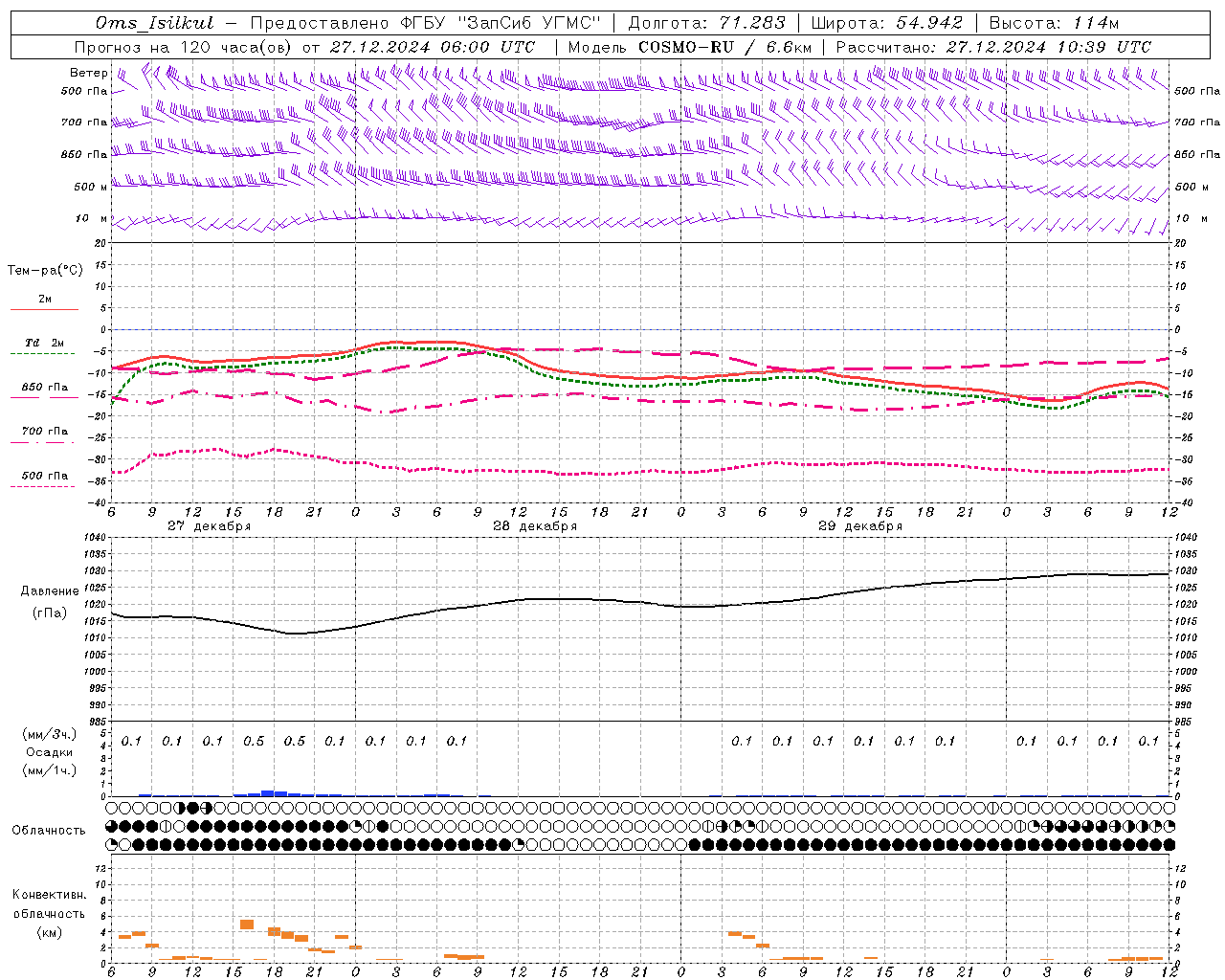1225x980 pixels.
Task: Click the Ветер panel label
Action: pyautogui.click(x=88, y=73)
